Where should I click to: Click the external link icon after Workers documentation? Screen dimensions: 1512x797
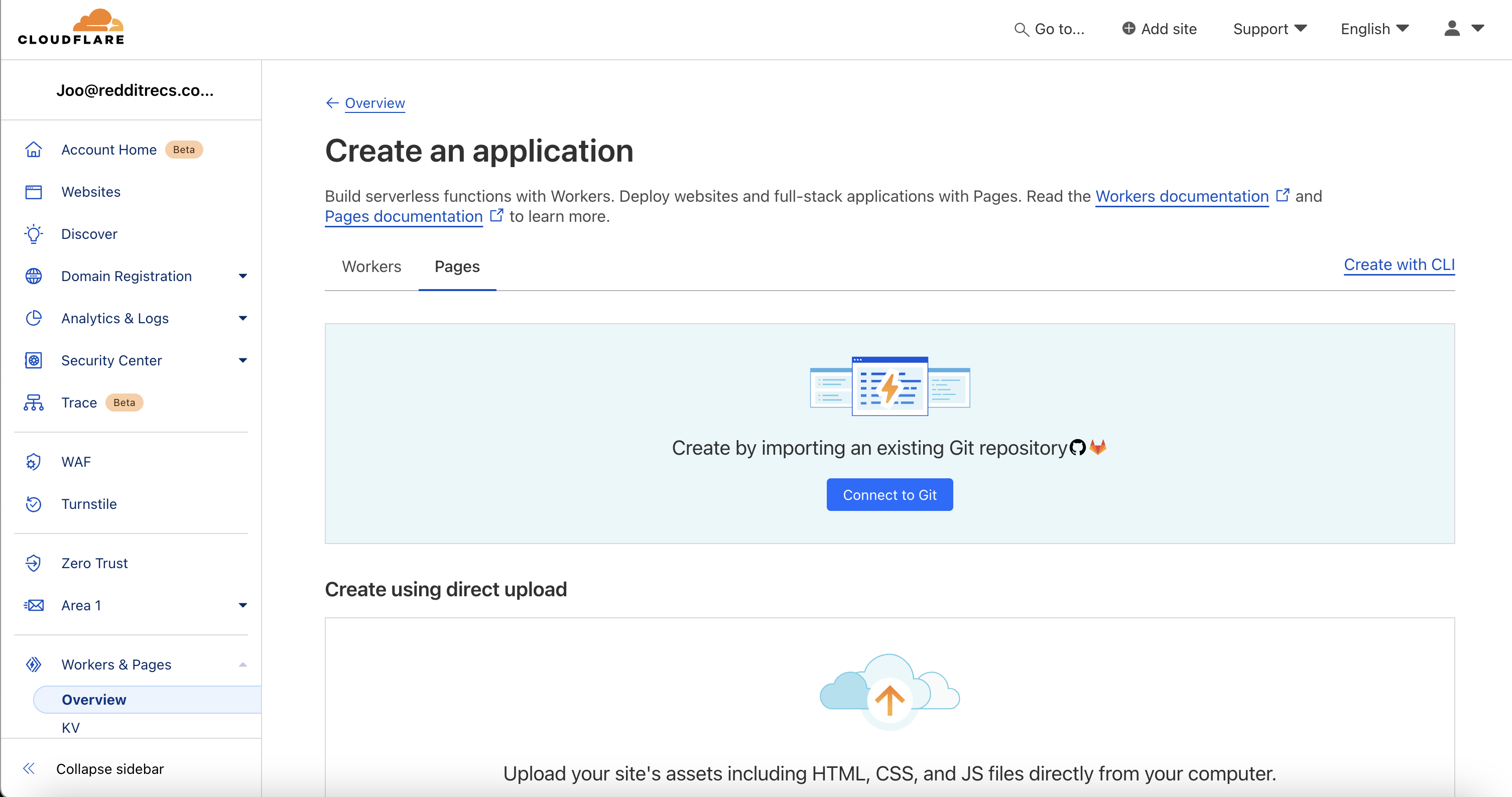pyautogui.click(x=1283, y=195)
